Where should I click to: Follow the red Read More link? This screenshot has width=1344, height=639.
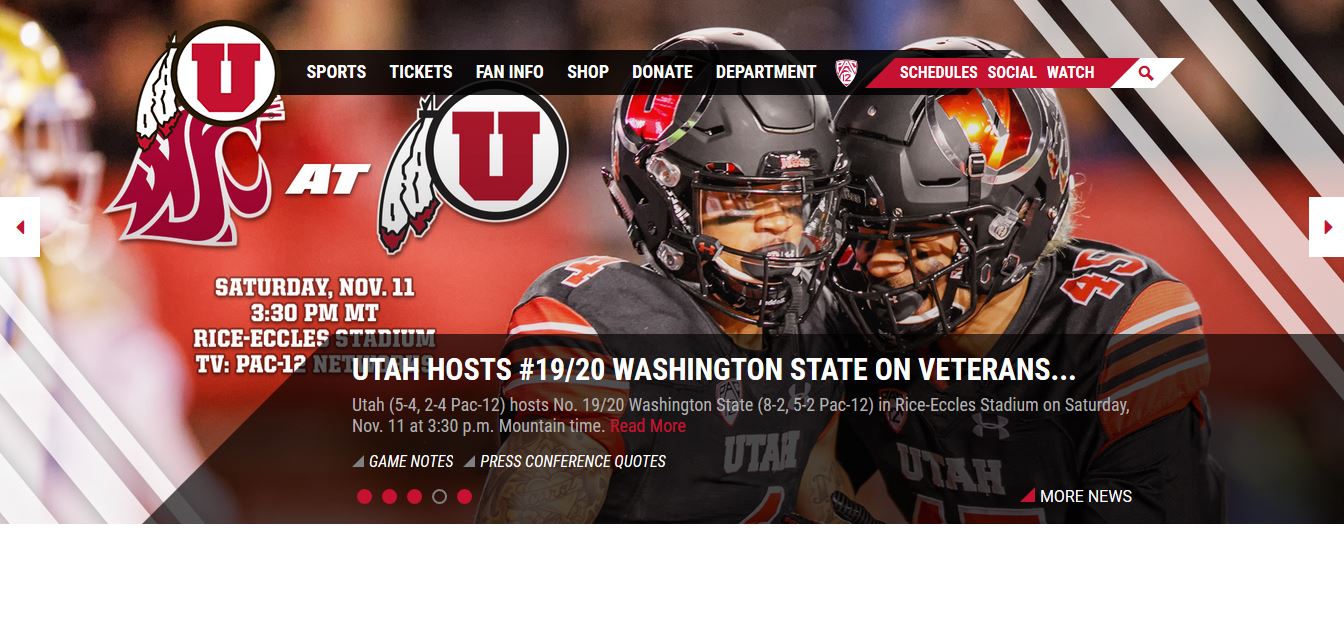(x=648, y=426)
